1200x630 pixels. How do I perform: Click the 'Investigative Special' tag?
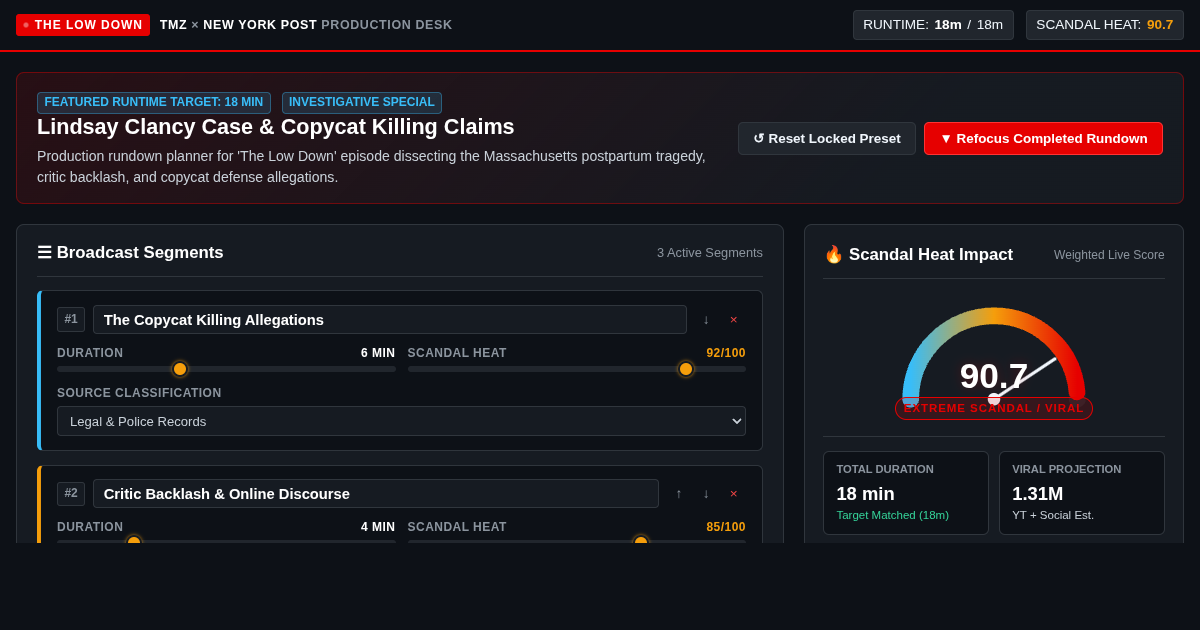[x=362, y=102]
